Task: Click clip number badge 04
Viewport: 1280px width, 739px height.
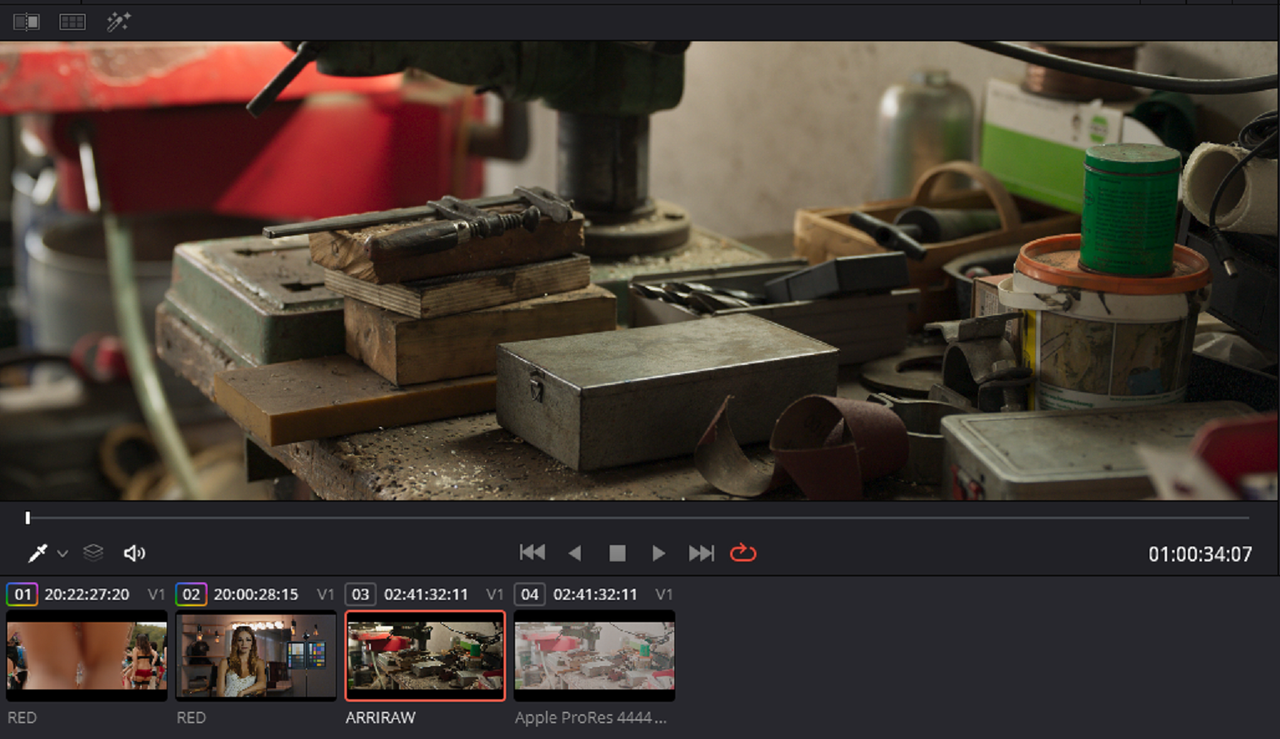Action: [x=529, y=594]
